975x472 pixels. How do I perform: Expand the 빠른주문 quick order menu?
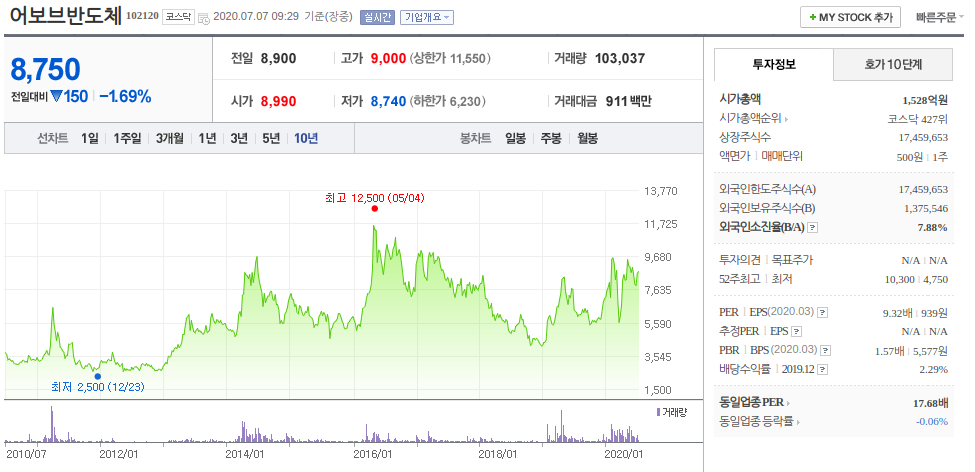[940, 17]
